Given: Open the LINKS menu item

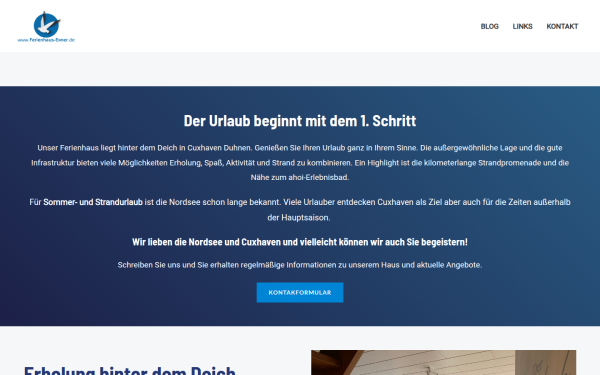Looking at the screenshot, I should [522, 26].
